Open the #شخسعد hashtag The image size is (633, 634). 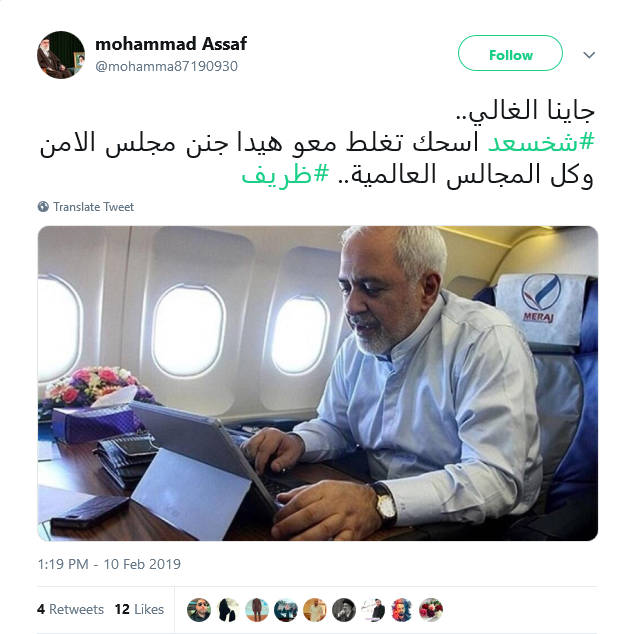pos(542,142)
